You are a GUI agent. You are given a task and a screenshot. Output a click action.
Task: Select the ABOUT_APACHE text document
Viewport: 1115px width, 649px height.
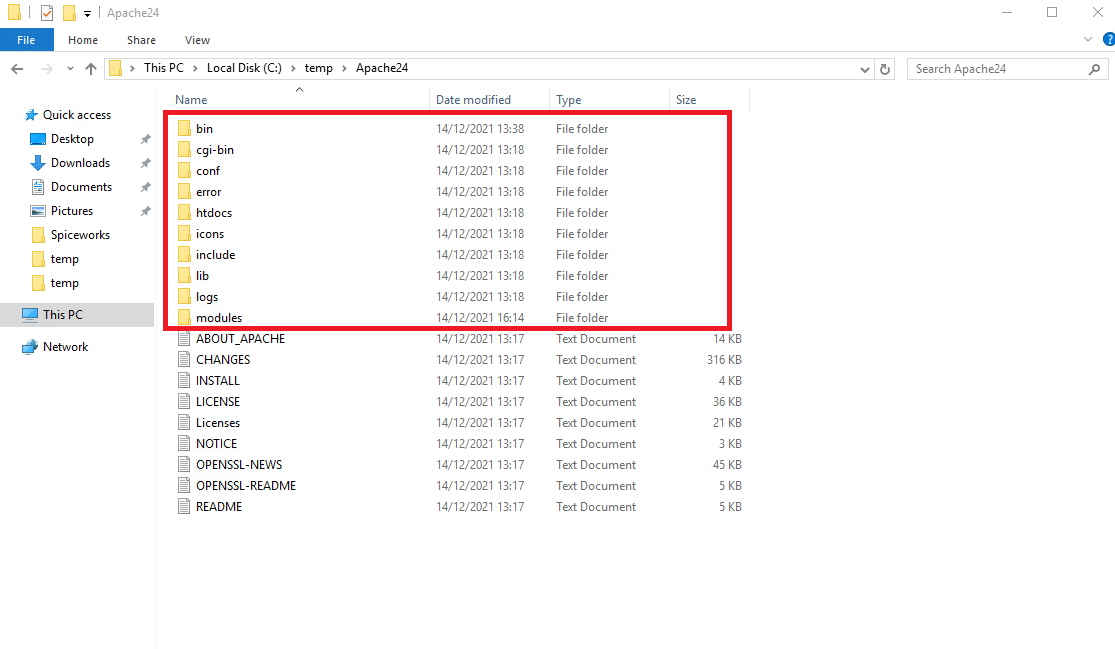click(240, 339)
